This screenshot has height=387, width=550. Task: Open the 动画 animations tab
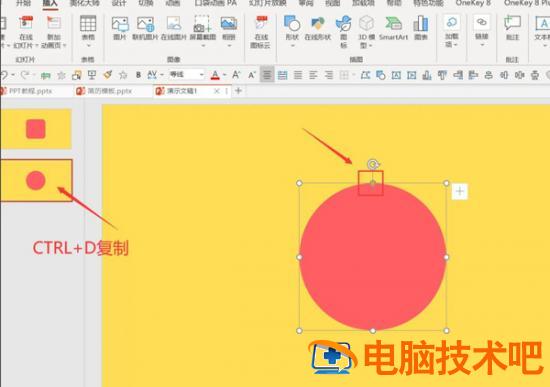click(x=172, y=4)
